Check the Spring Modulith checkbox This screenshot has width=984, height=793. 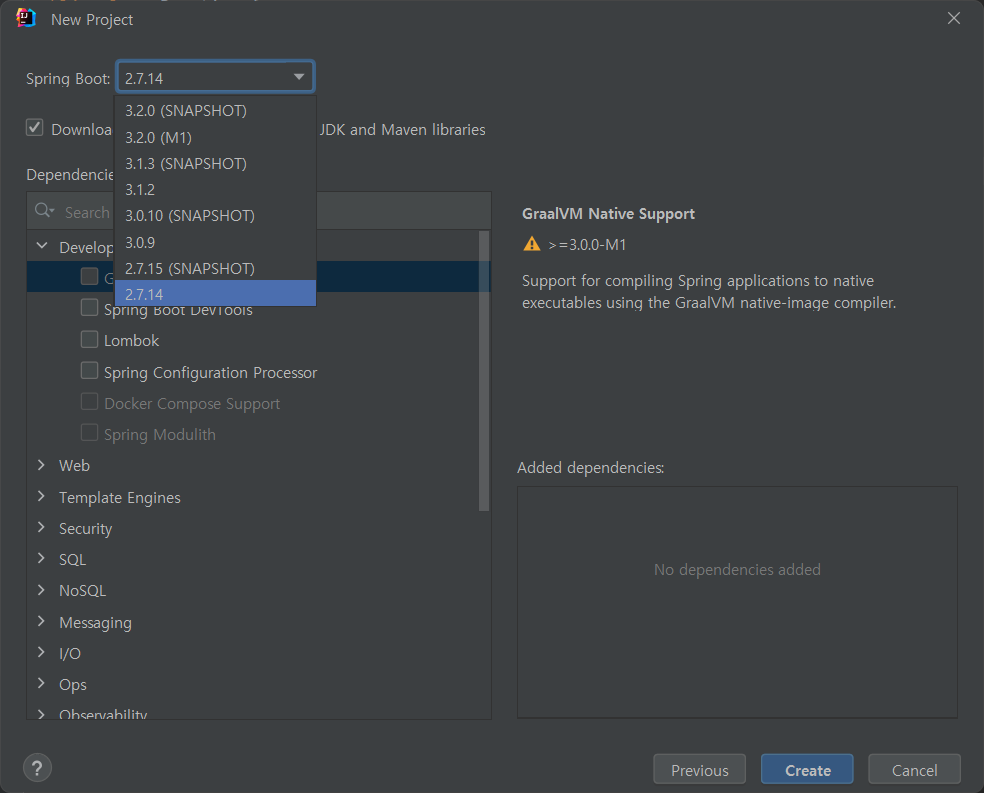pos(90,433)
